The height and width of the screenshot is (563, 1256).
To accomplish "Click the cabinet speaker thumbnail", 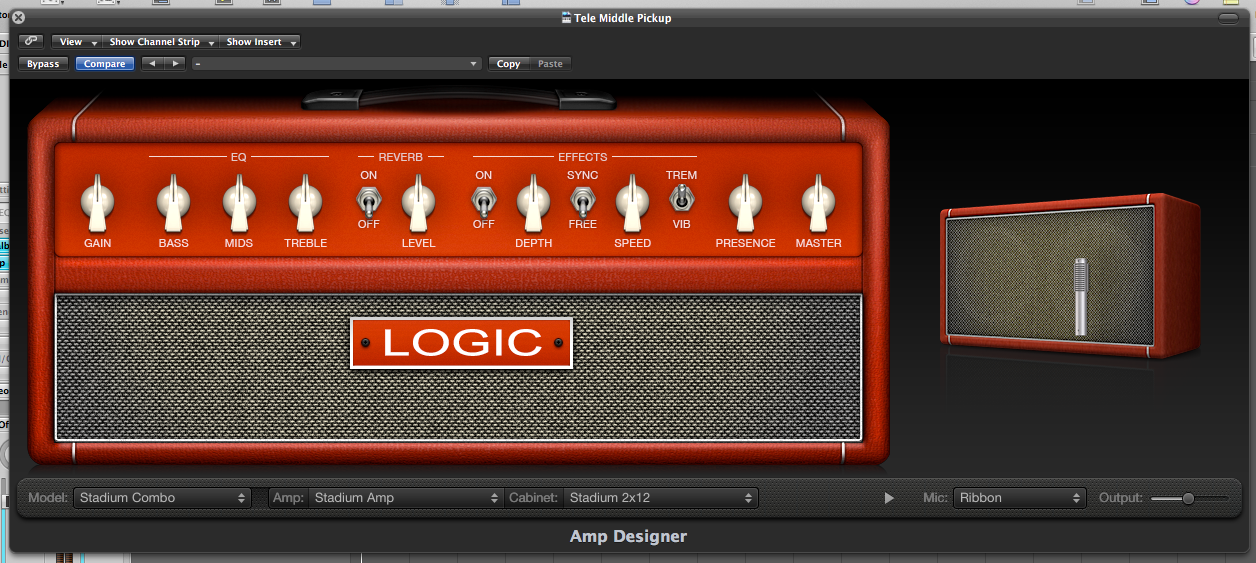I will [x=1069, y=275].
